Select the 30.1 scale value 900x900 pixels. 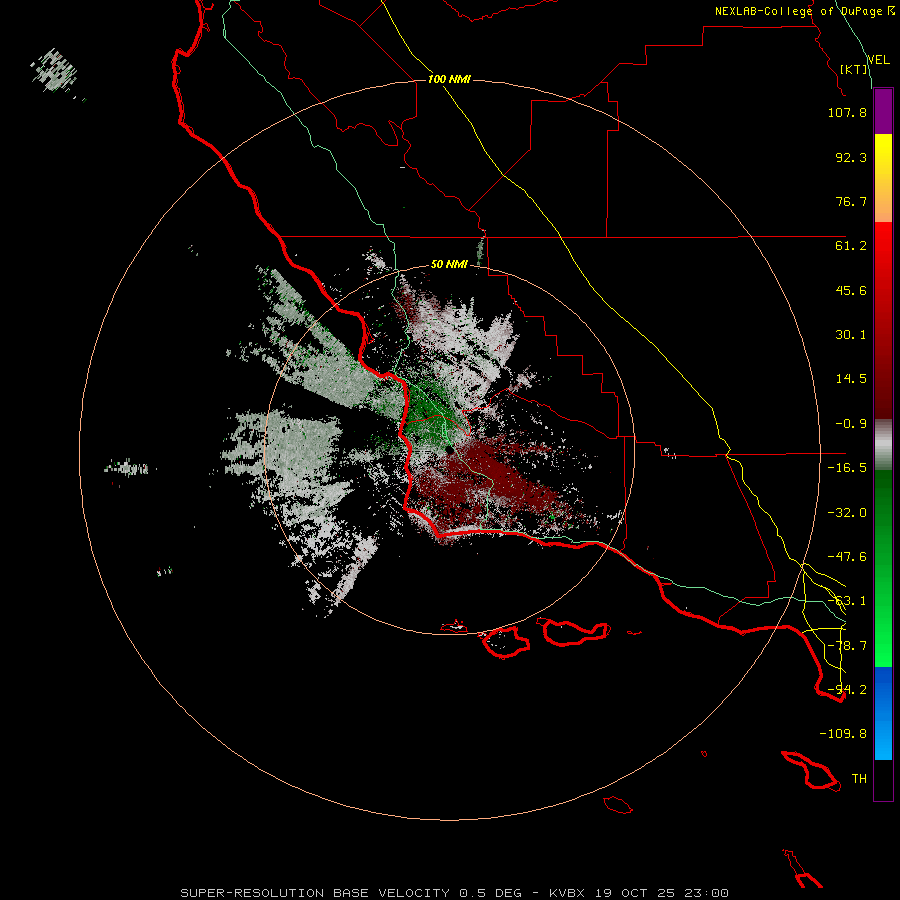click(x=851, y=335)
